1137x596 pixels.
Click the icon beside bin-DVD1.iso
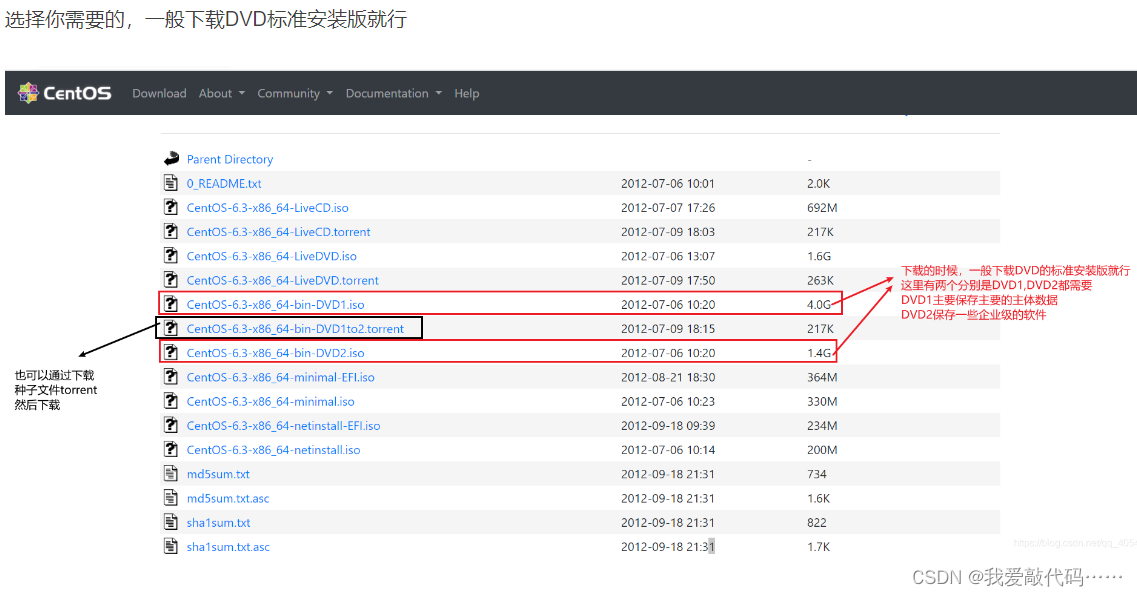(x=170, y=304)
